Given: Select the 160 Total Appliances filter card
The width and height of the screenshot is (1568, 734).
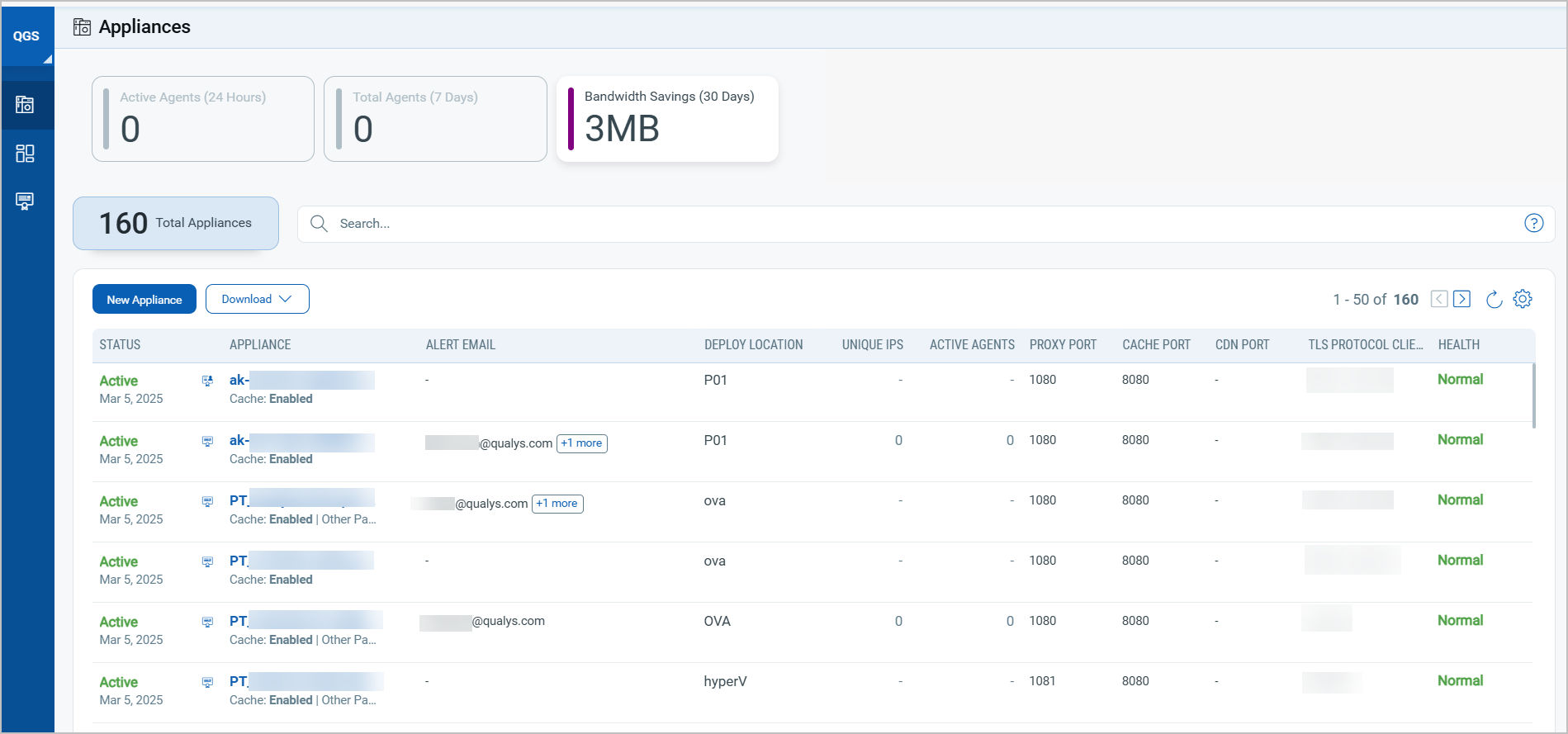Looking at the screenshot, I should pyautogui.click(x=176, y=223).
